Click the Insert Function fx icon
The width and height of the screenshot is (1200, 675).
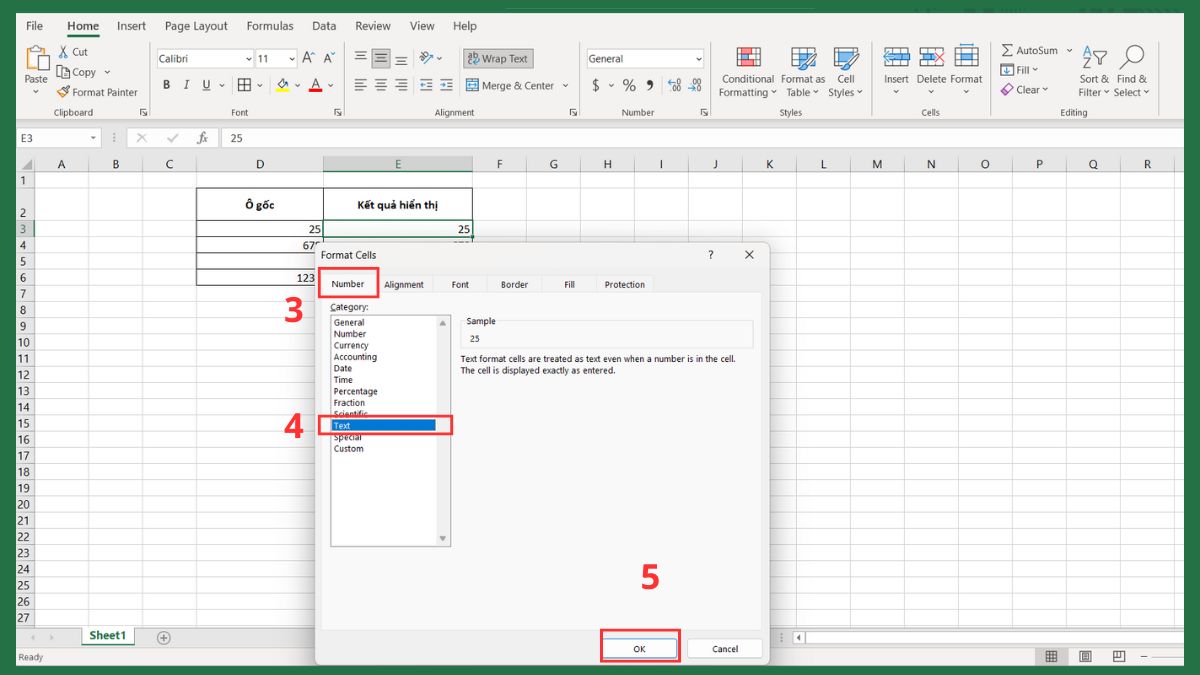click(x=202, y=138)
